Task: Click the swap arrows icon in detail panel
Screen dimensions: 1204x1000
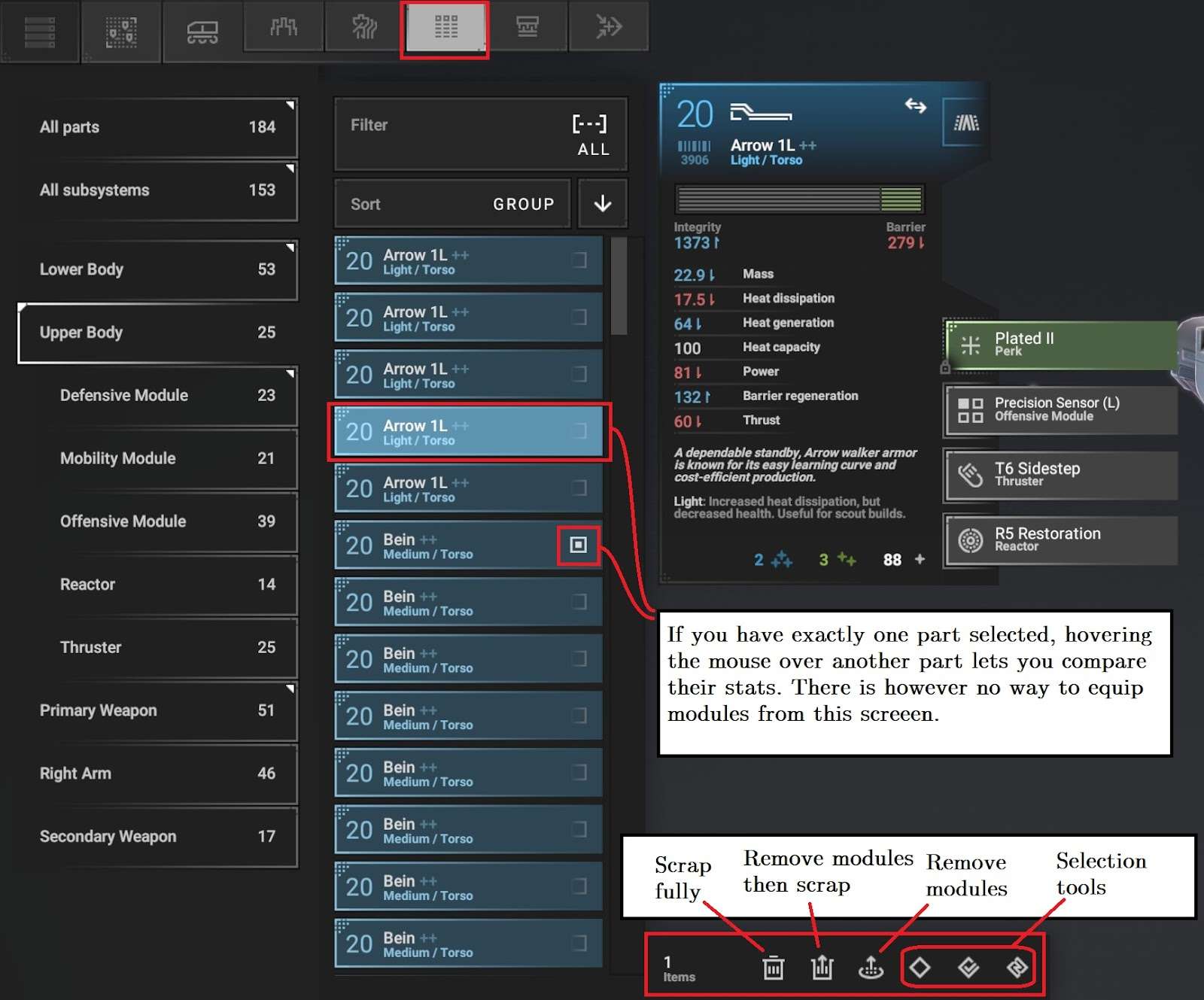Action: pos(915,105)
